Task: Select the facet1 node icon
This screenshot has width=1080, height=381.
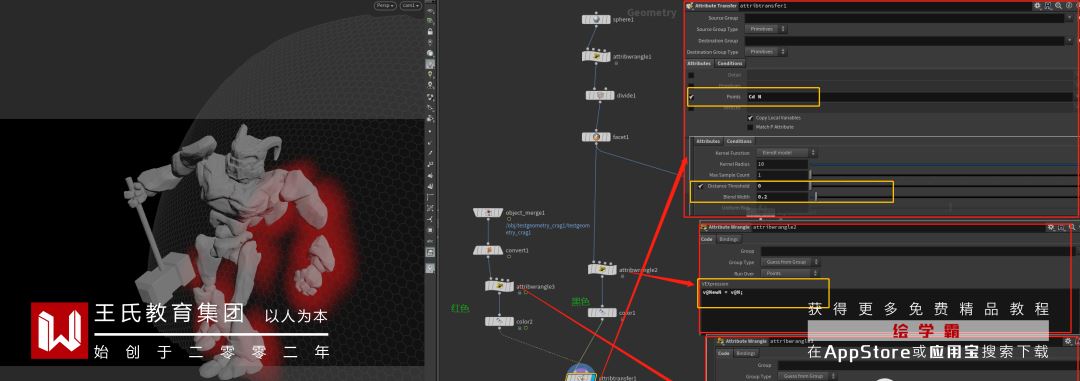Action: [596, 137]
